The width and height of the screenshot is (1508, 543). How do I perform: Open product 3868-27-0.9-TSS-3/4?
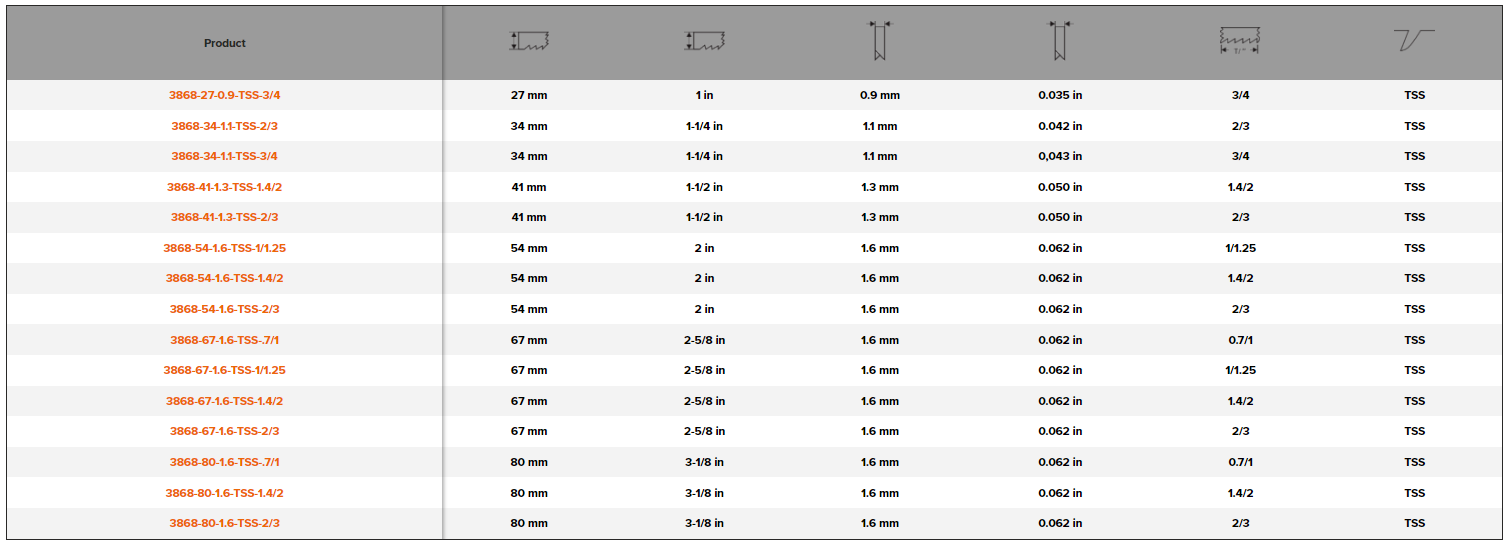pyautogui.click(x=225, y=96)
